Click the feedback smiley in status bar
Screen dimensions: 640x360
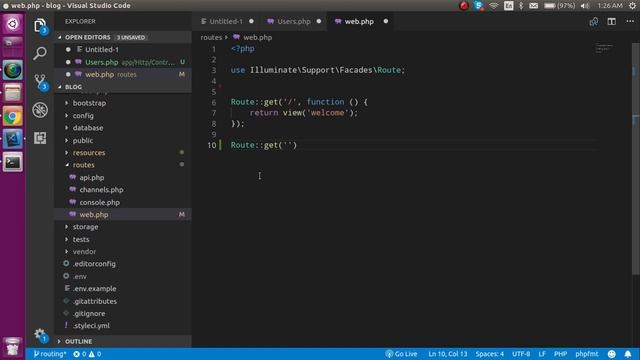[x=611, y=354]
